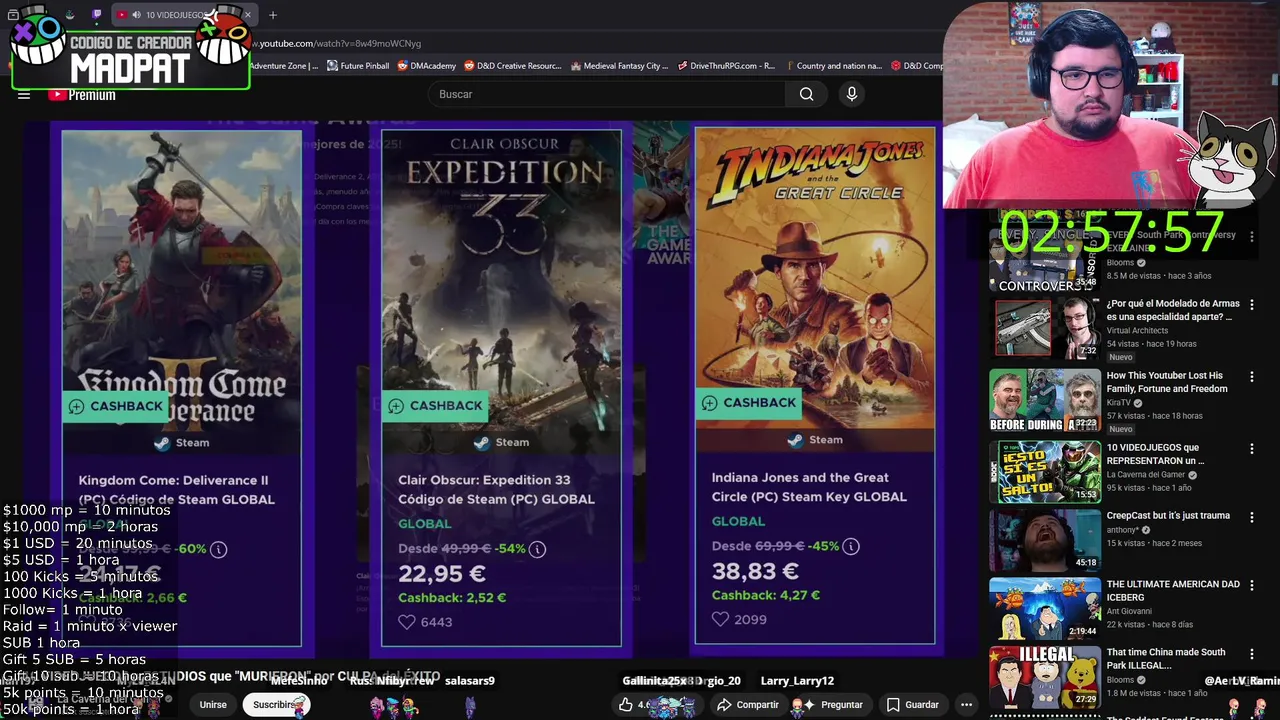Switch to the pinned Twitch tab

(x=96, y=15)
